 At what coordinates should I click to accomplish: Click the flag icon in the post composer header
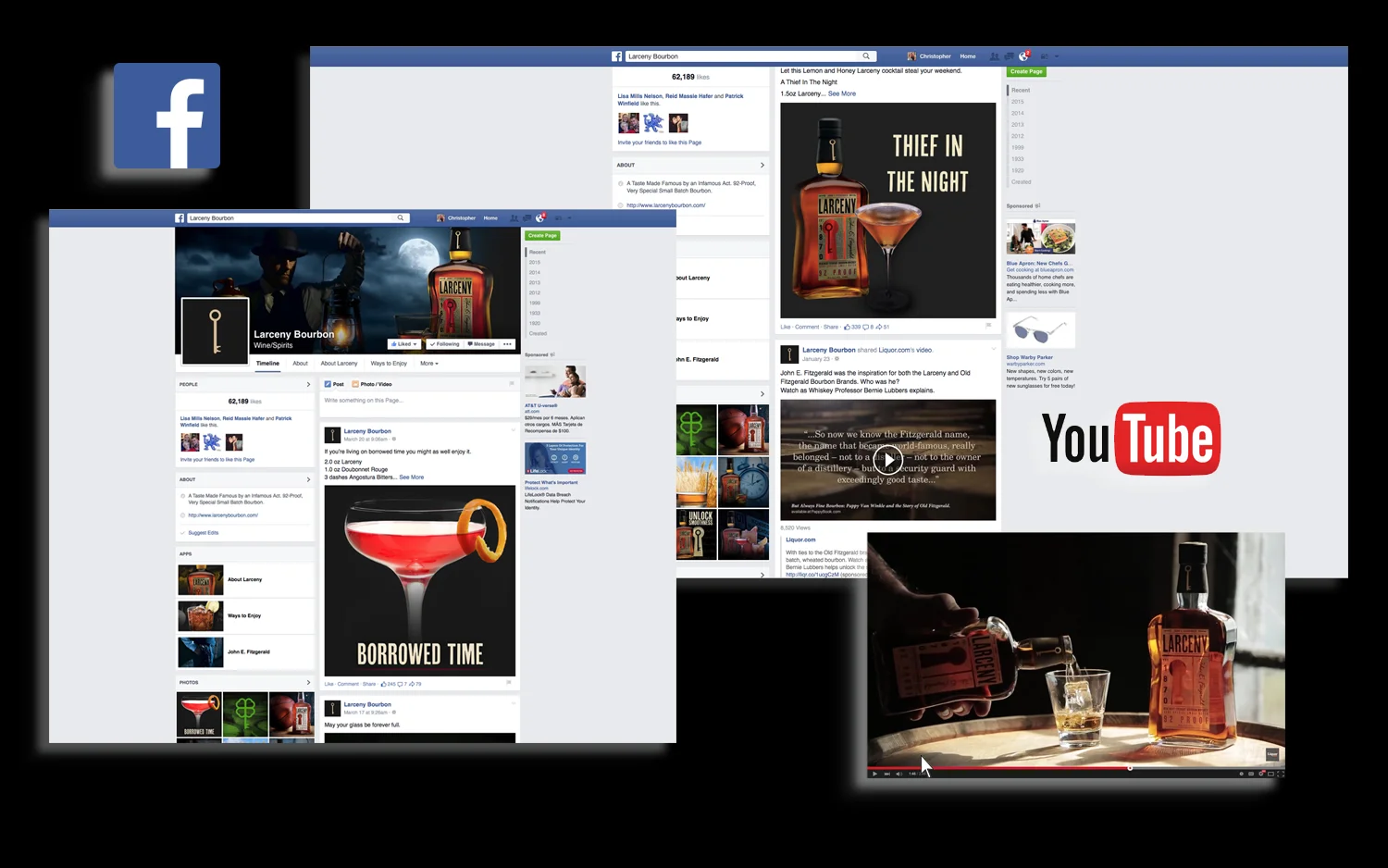coord(512,384)
